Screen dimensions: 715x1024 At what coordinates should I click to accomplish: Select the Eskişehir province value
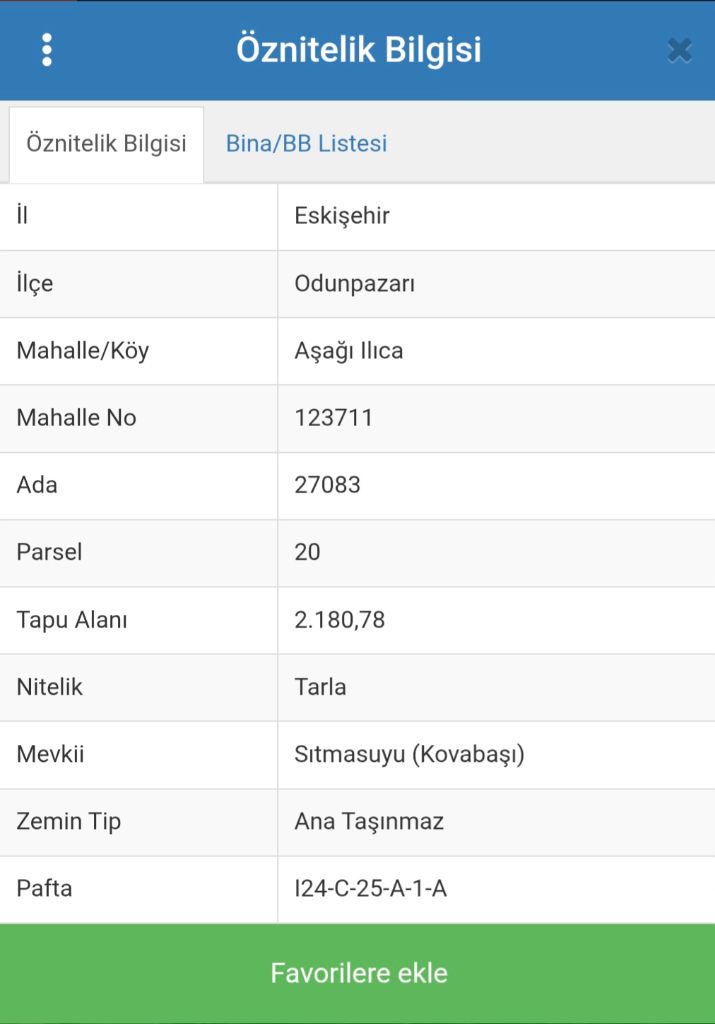click(342, 216)
